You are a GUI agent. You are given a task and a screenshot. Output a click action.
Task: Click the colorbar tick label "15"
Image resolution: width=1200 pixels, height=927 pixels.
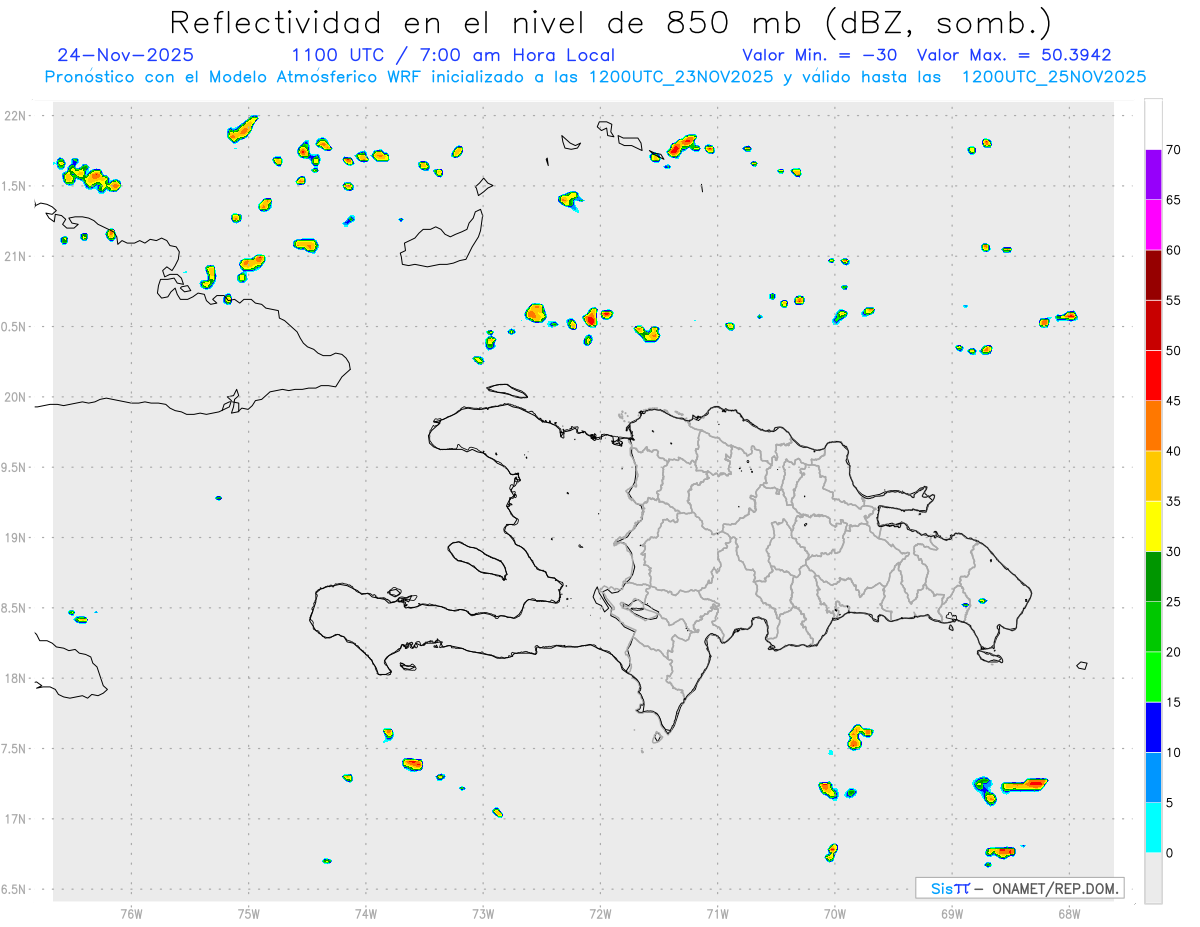[x=1174, y=702]
